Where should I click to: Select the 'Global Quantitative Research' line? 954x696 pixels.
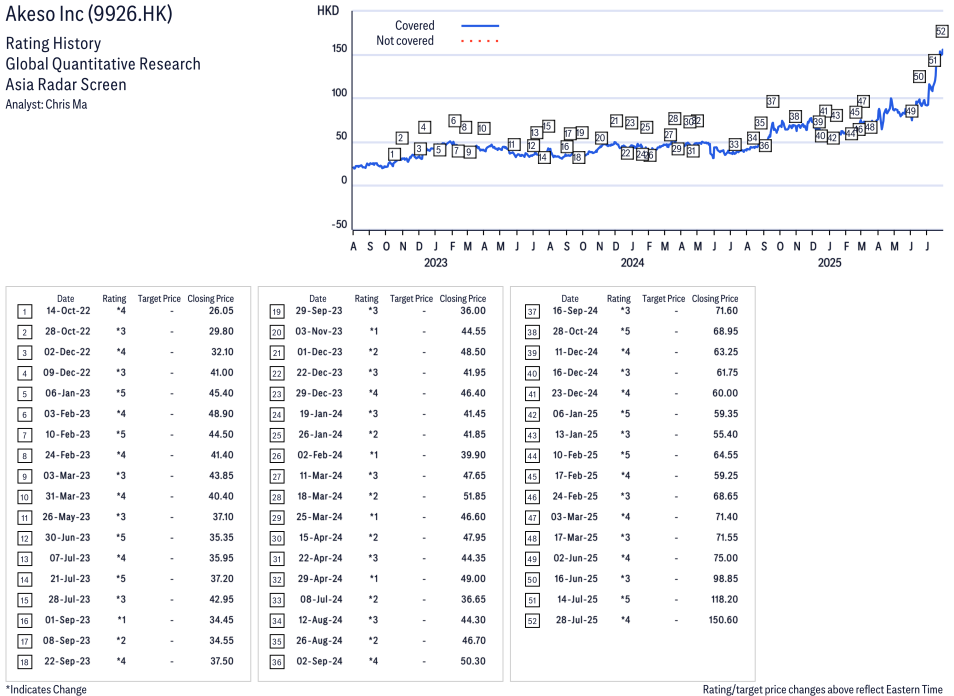[103, 64]
